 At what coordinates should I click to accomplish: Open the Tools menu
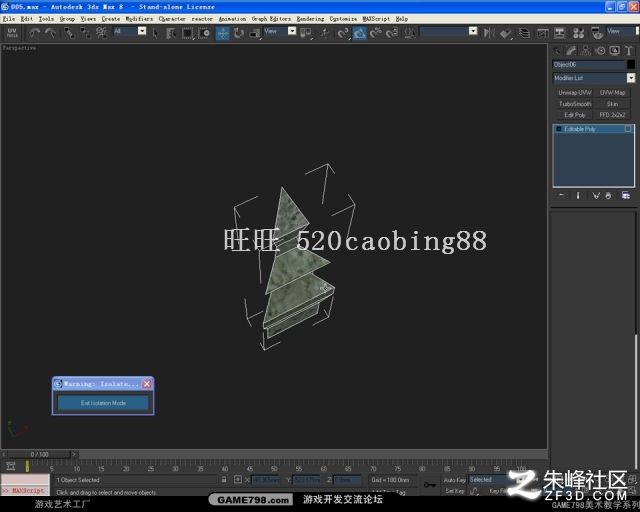point(46,19)
